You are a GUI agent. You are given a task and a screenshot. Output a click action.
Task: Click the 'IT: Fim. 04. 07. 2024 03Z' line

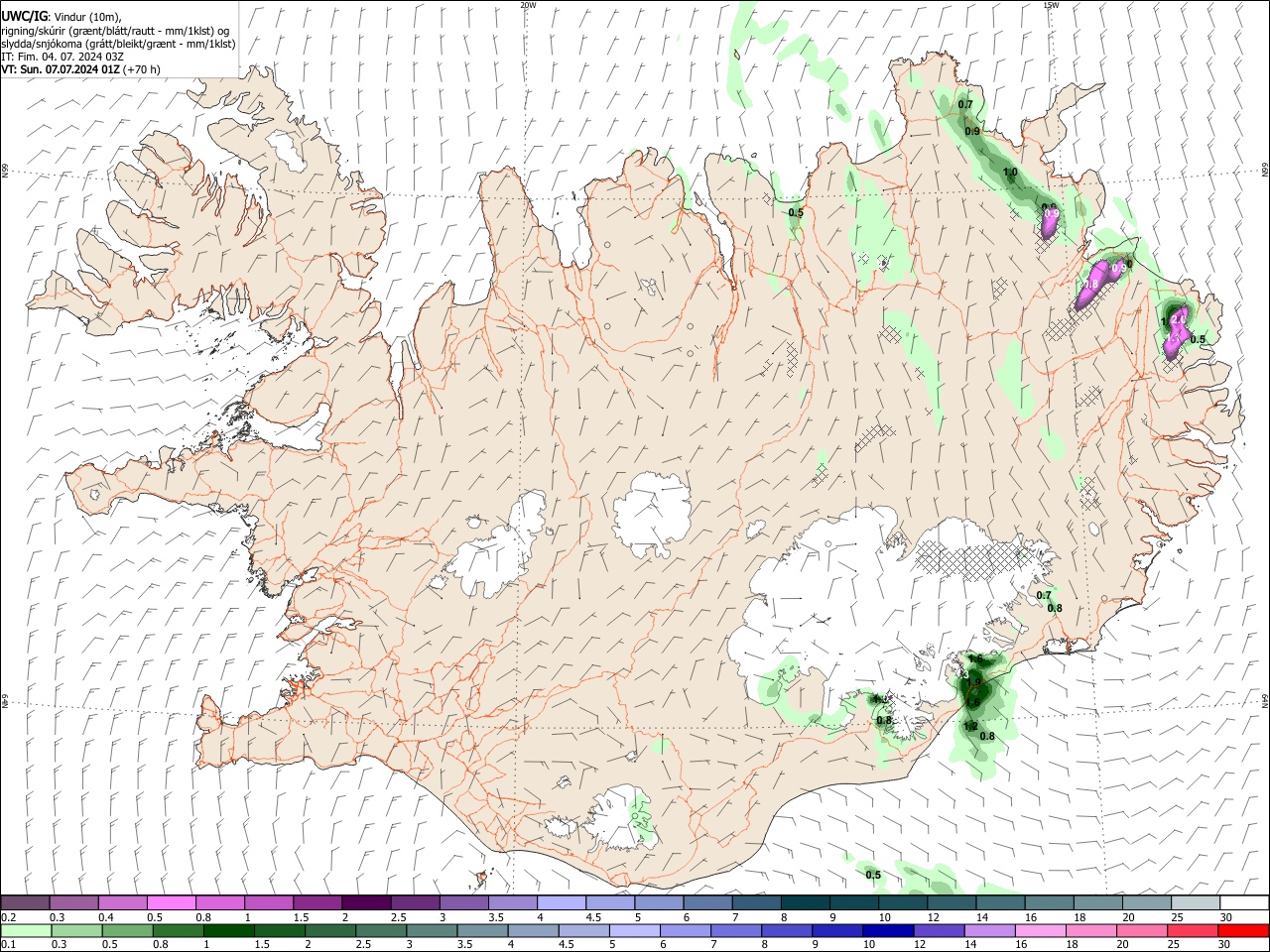click(63, 57)
